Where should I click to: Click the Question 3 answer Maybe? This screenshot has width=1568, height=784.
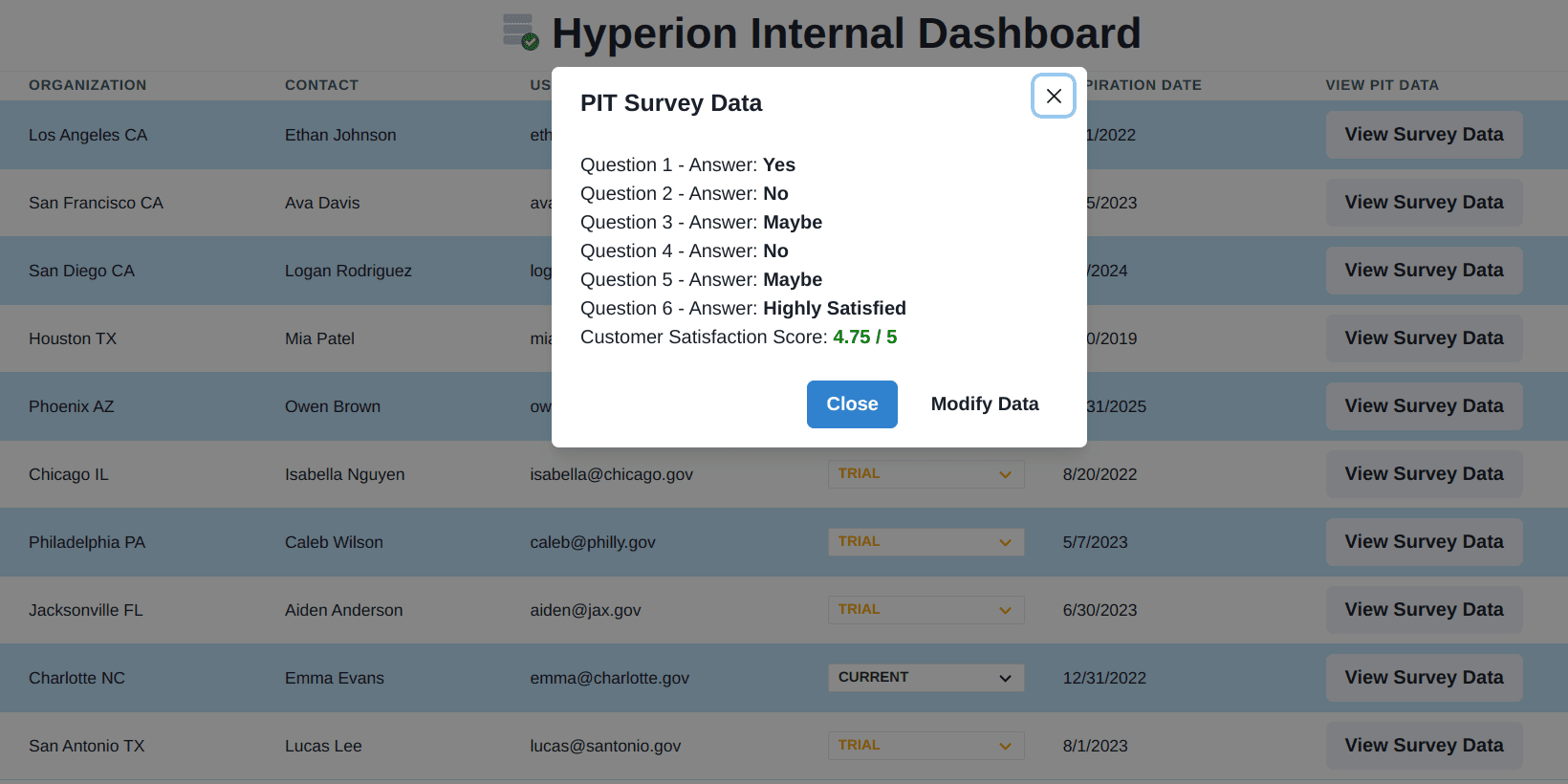click(x=792, y=223)
